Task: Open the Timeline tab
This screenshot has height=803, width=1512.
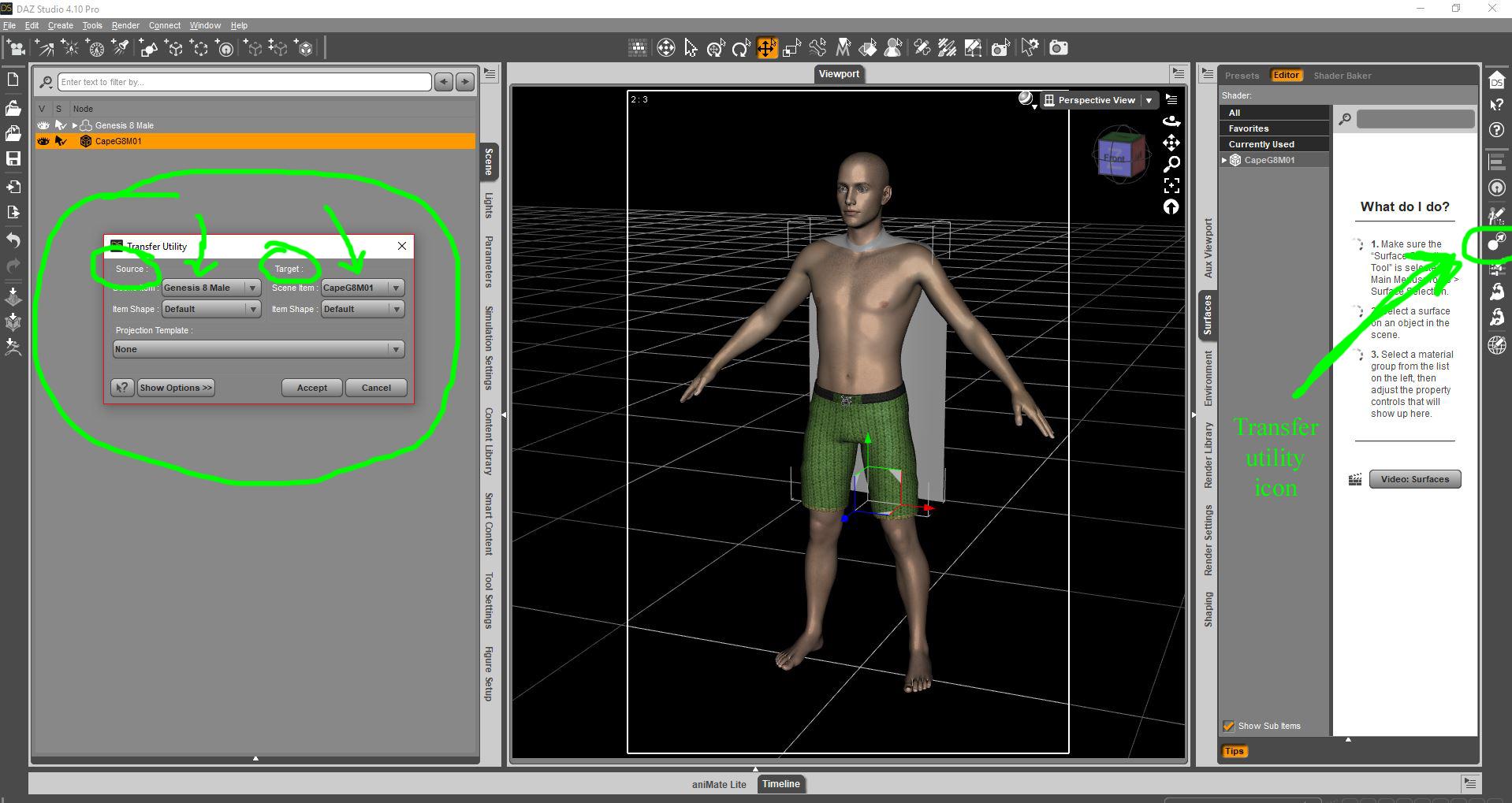Action: tap(780, 784)
